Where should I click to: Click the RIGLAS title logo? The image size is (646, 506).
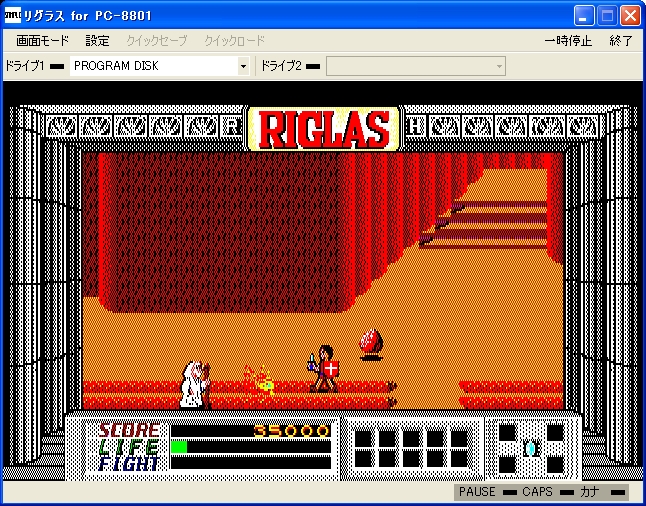point(324,129)
